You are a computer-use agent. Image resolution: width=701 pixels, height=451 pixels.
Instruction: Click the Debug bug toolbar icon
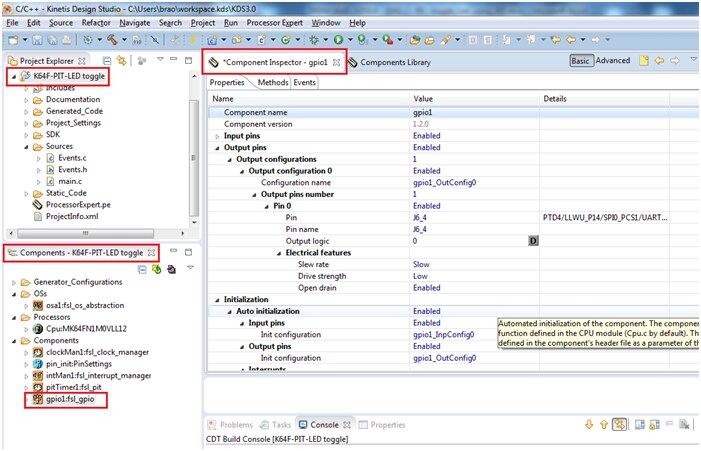pyautogui.click(x=314, y=40)
